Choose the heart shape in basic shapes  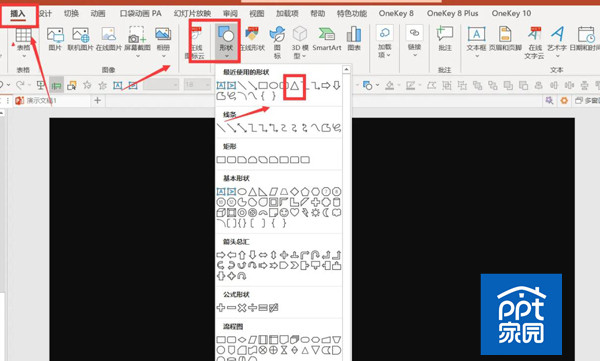(294, 212)
